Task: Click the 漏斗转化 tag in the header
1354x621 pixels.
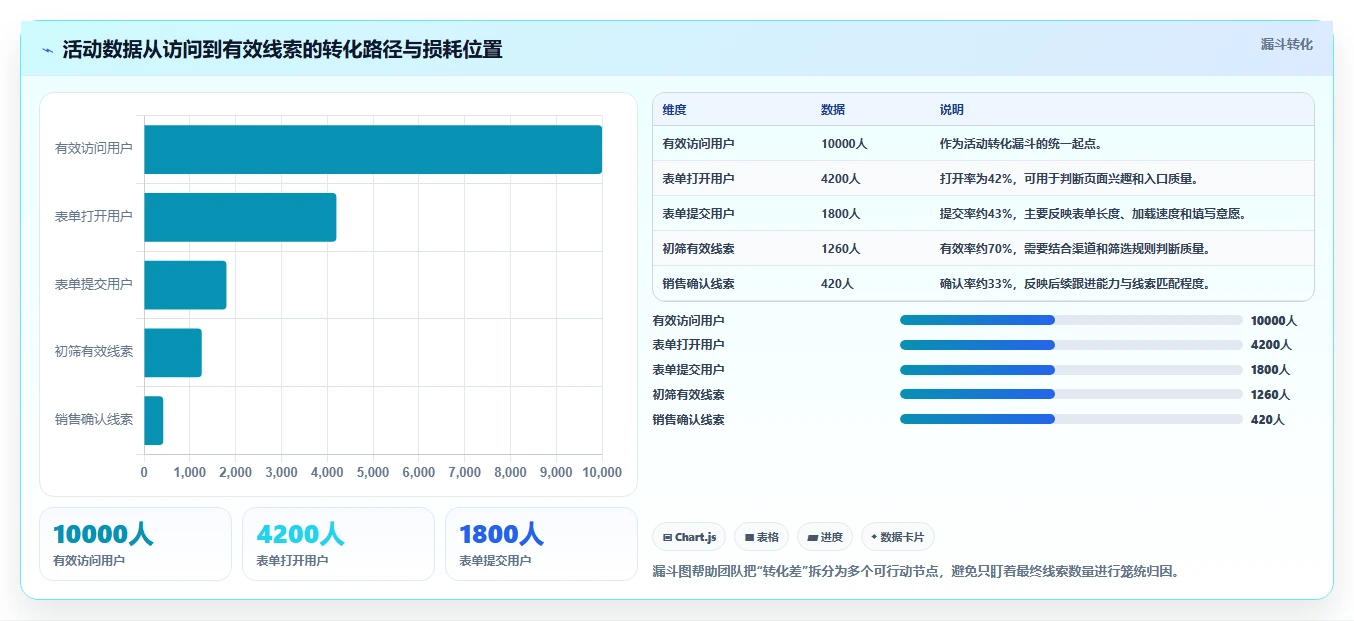Action: [x=1286, y=44]
